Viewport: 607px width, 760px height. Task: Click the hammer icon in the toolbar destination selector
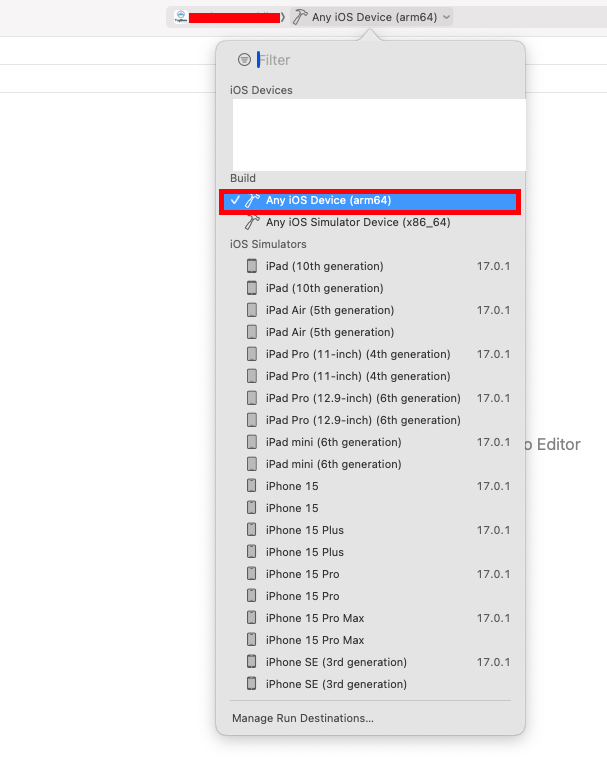[x=300, y=17]
